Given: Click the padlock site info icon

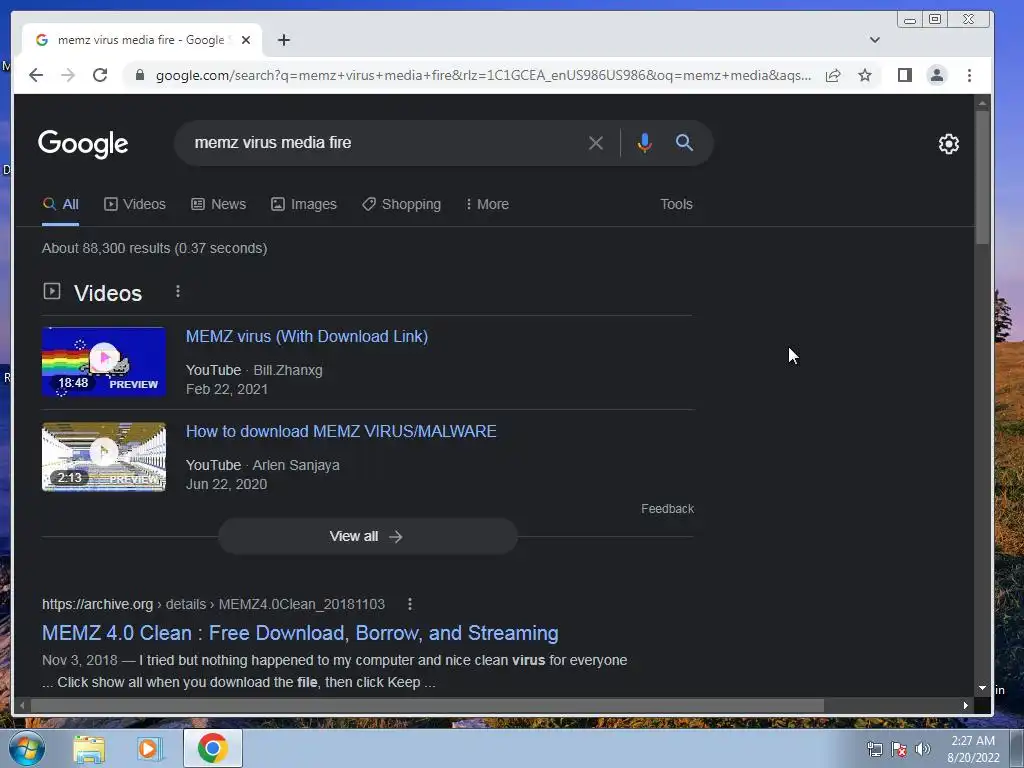Looking at the screenshot, I should point(139,75).
